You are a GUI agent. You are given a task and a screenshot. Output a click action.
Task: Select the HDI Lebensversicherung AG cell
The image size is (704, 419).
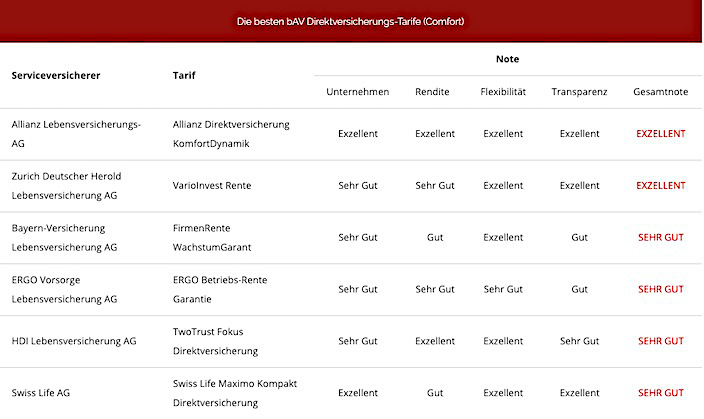click(x=74, y=341)
